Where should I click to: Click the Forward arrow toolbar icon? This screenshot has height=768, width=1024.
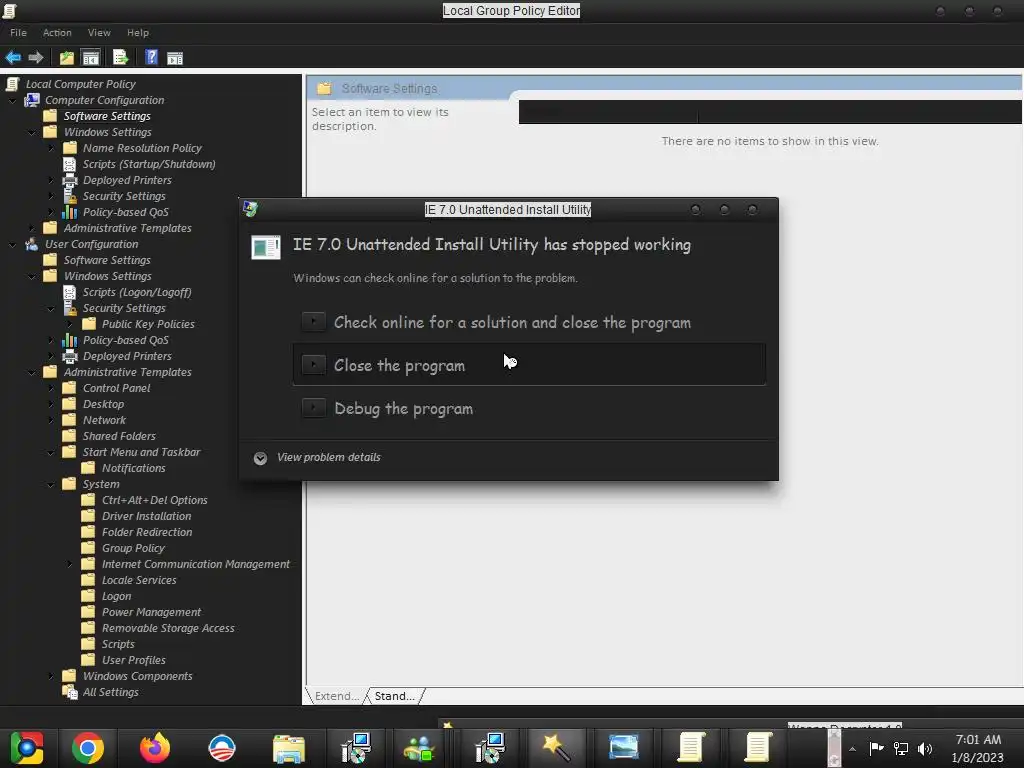click(36, 57)
